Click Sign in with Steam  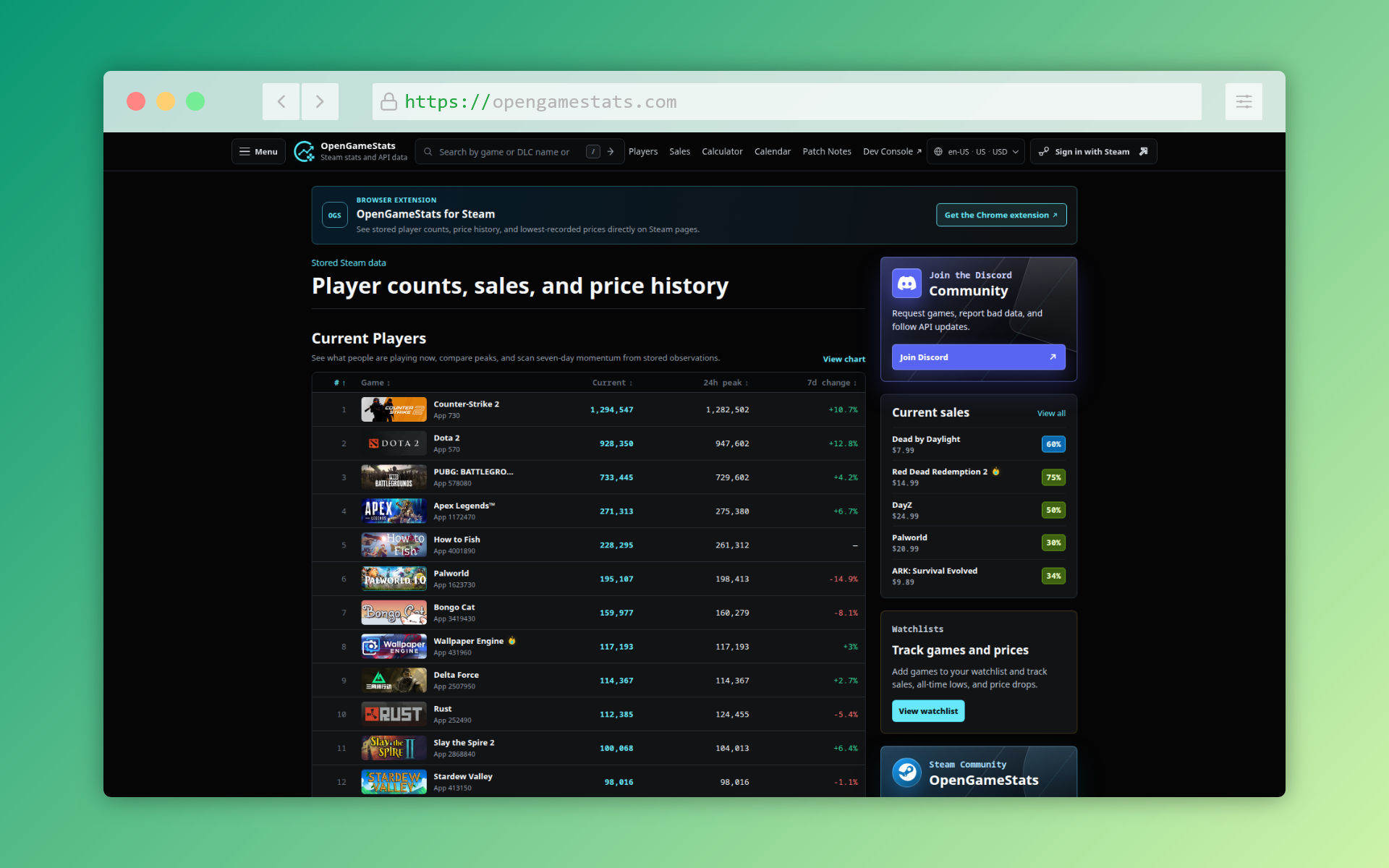pos(1093,152)
